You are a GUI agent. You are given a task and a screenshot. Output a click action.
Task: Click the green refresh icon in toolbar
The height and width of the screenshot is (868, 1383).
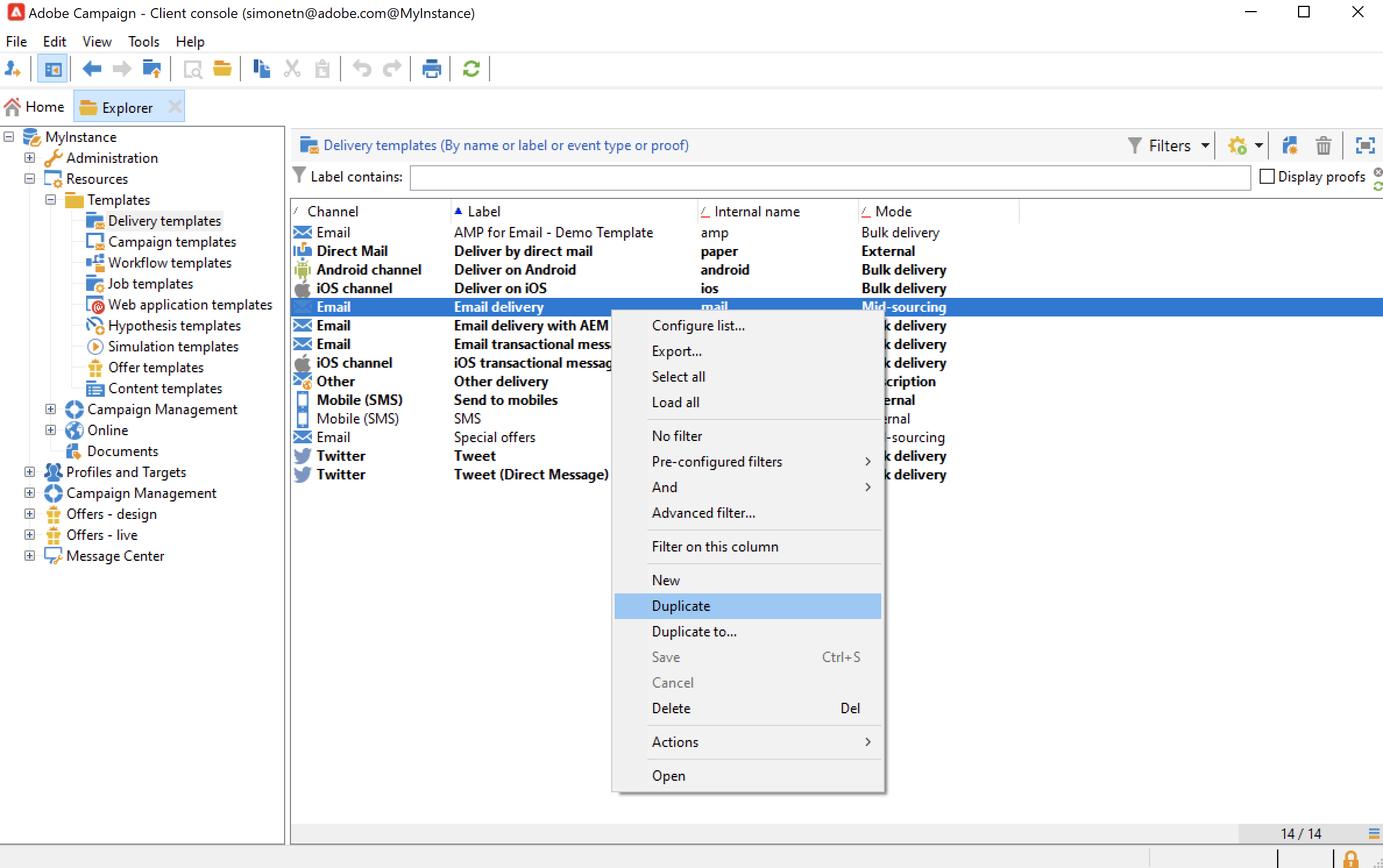coord(471,69)
